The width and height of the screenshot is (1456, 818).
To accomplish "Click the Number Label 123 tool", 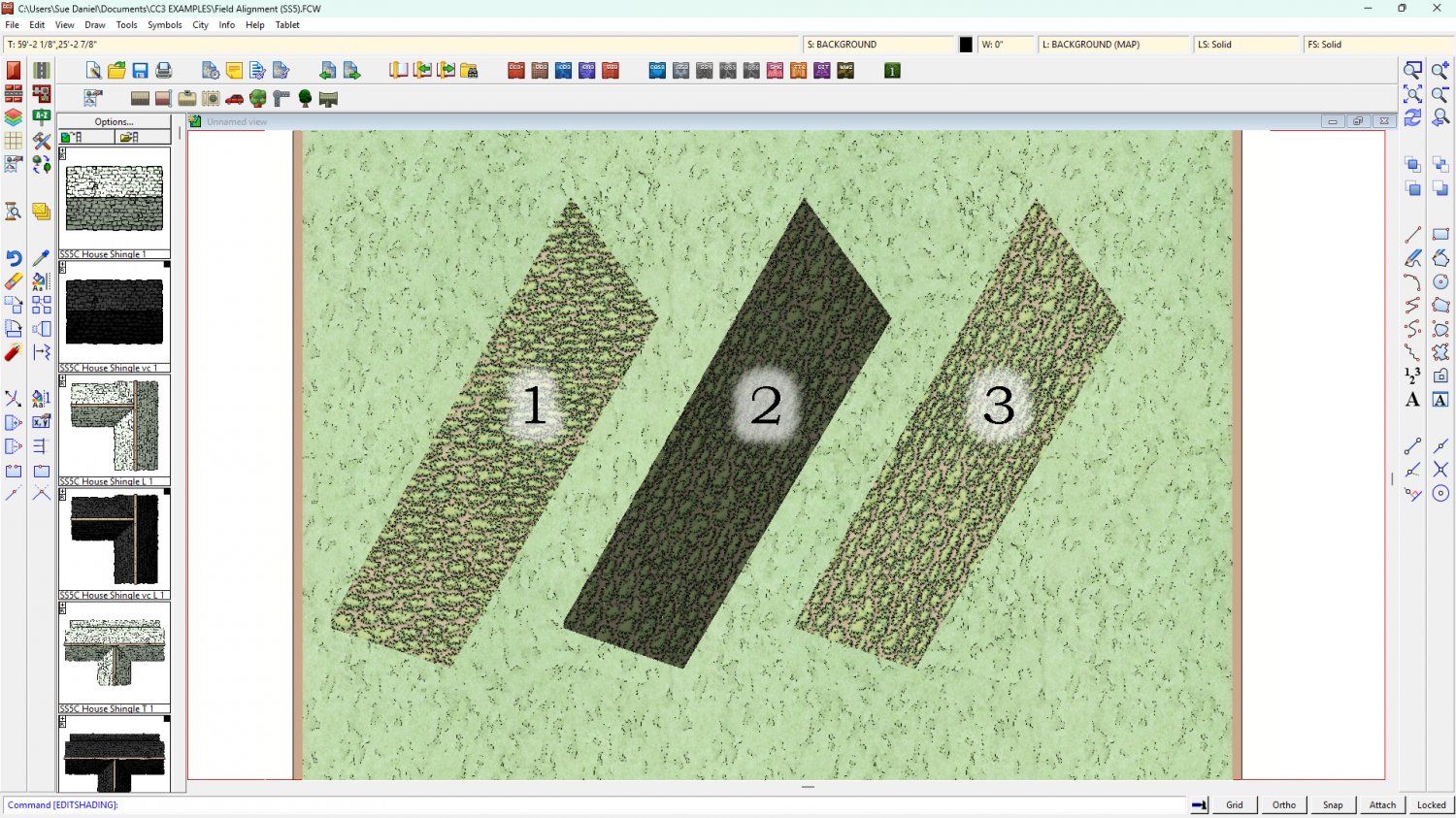I will click(x=1412, y=376).
